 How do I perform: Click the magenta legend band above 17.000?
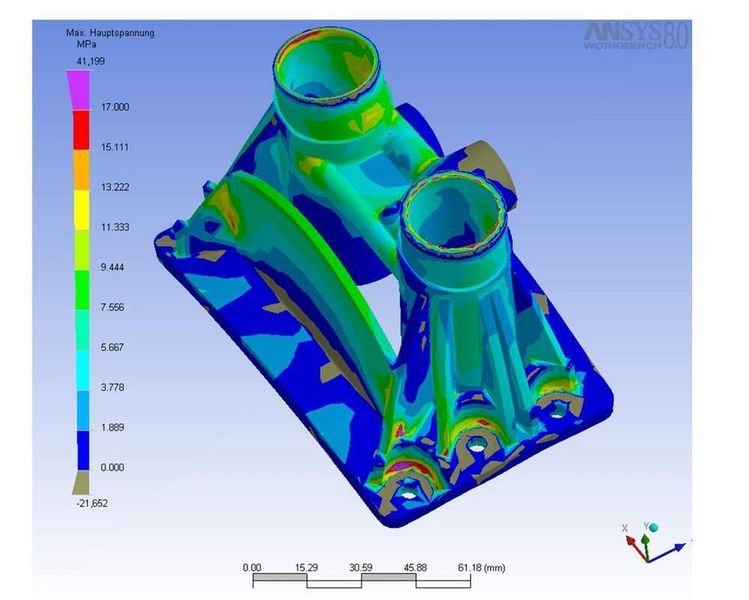coord(78,89)
